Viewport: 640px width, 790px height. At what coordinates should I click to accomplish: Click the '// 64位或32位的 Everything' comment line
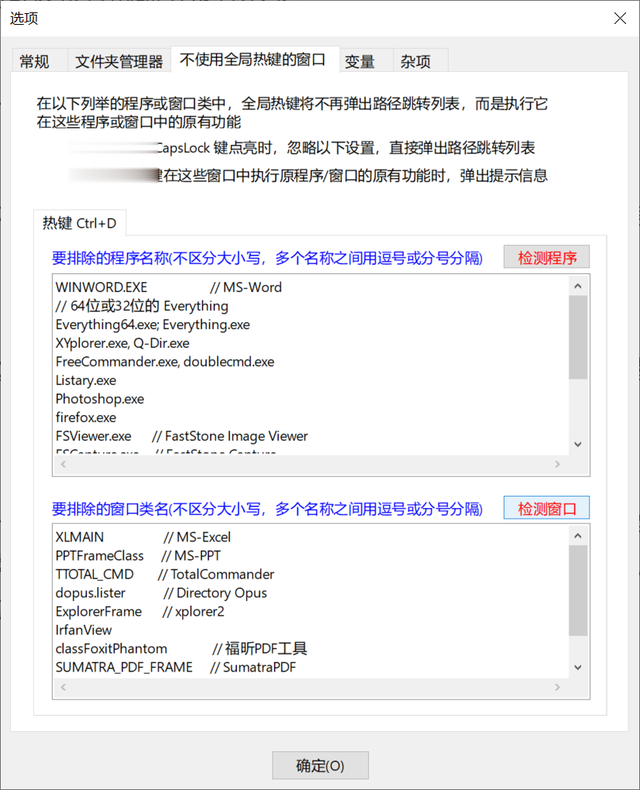[142, 306]
